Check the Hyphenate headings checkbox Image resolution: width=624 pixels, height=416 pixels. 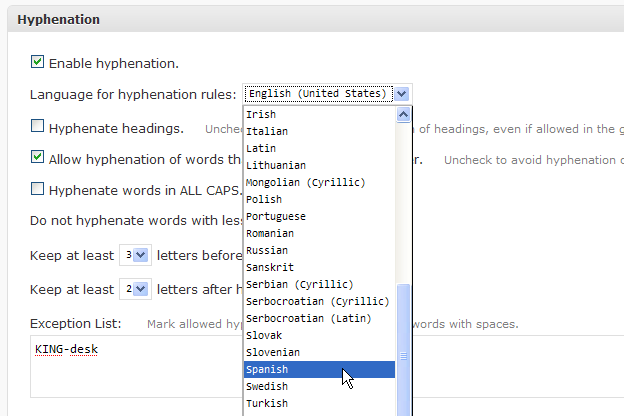38,127
